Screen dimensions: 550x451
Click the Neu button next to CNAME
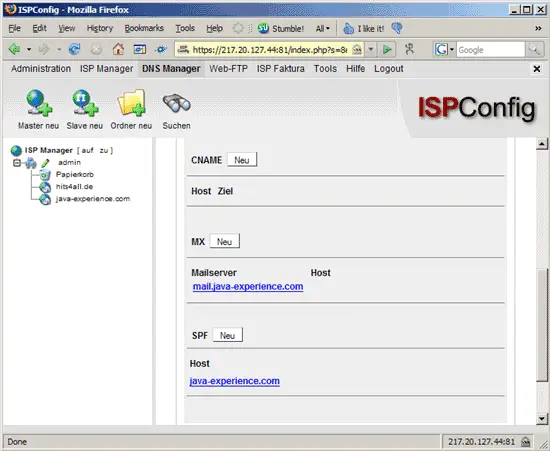242,160
